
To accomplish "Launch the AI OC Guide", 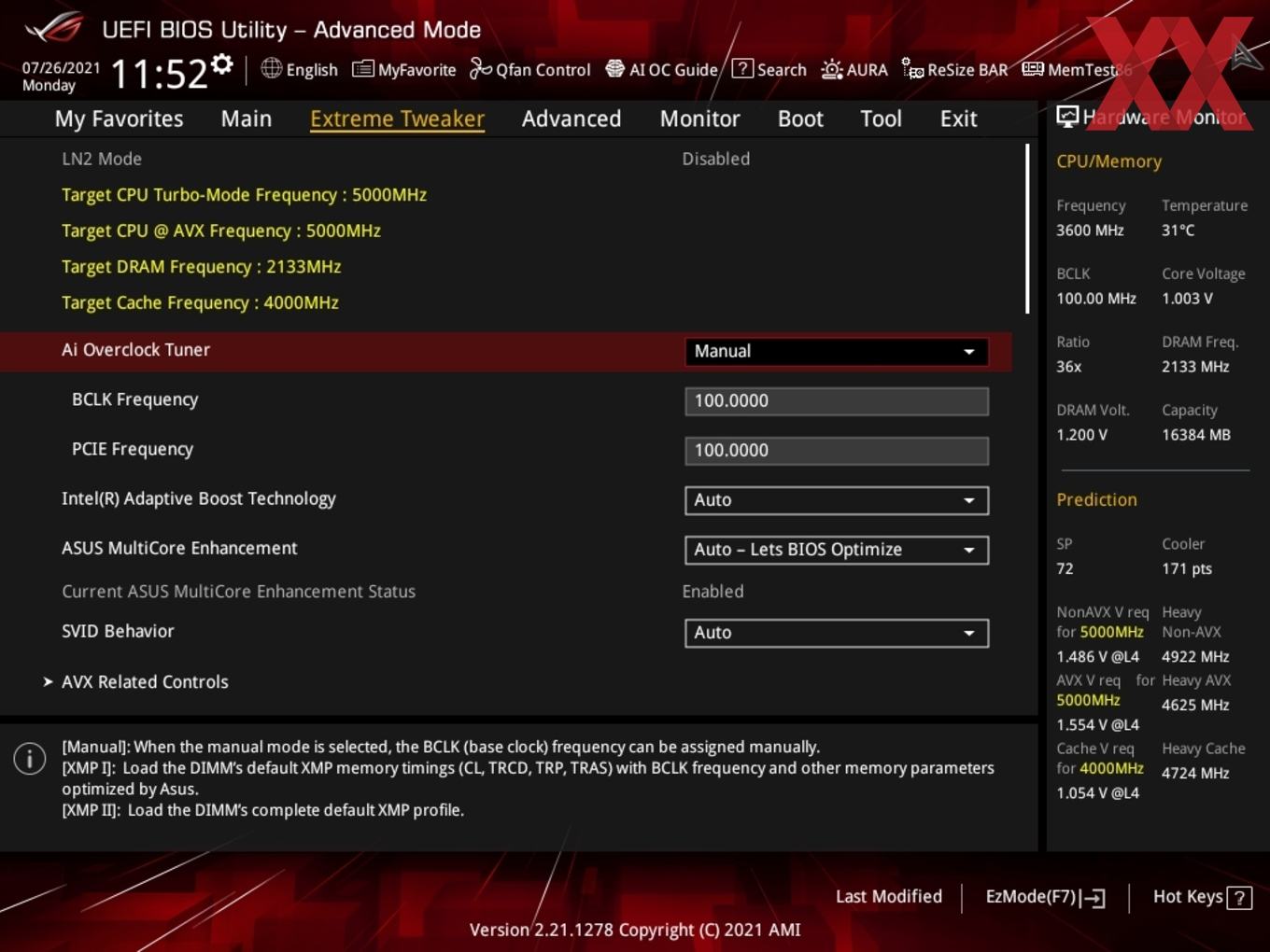I will click(x=661, y=69).
